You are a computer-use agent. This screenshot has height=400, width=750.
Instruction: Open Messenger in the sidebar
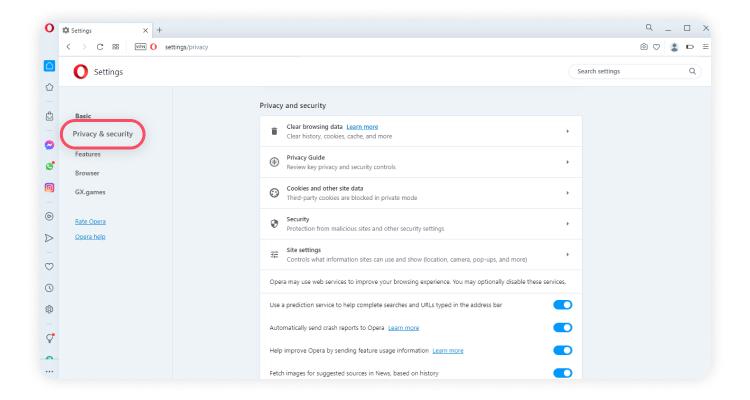tap(49, 144)
